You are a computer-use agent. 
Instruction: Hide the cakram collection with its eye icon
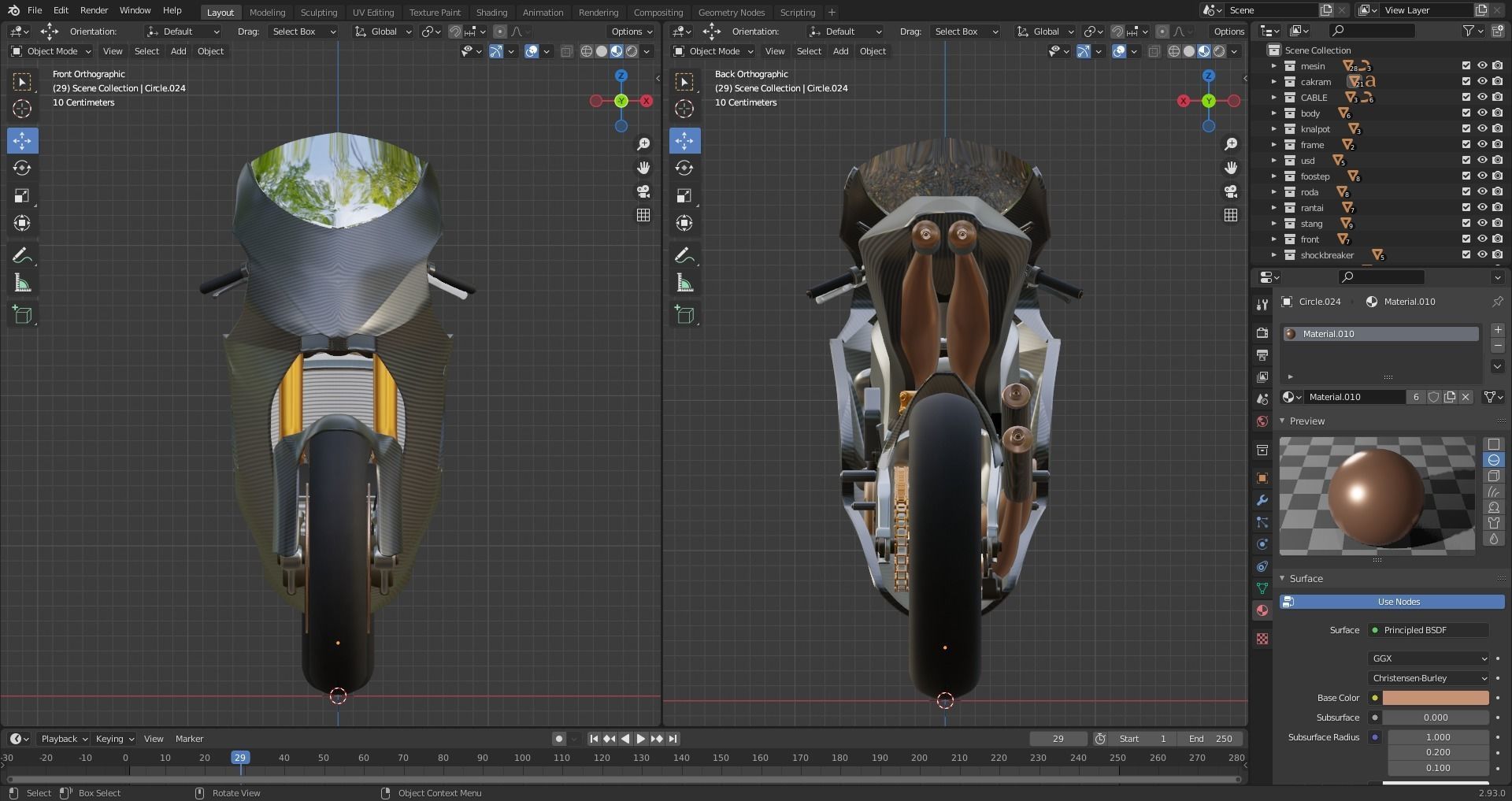pyautogui.click(x=1481, y=82)
